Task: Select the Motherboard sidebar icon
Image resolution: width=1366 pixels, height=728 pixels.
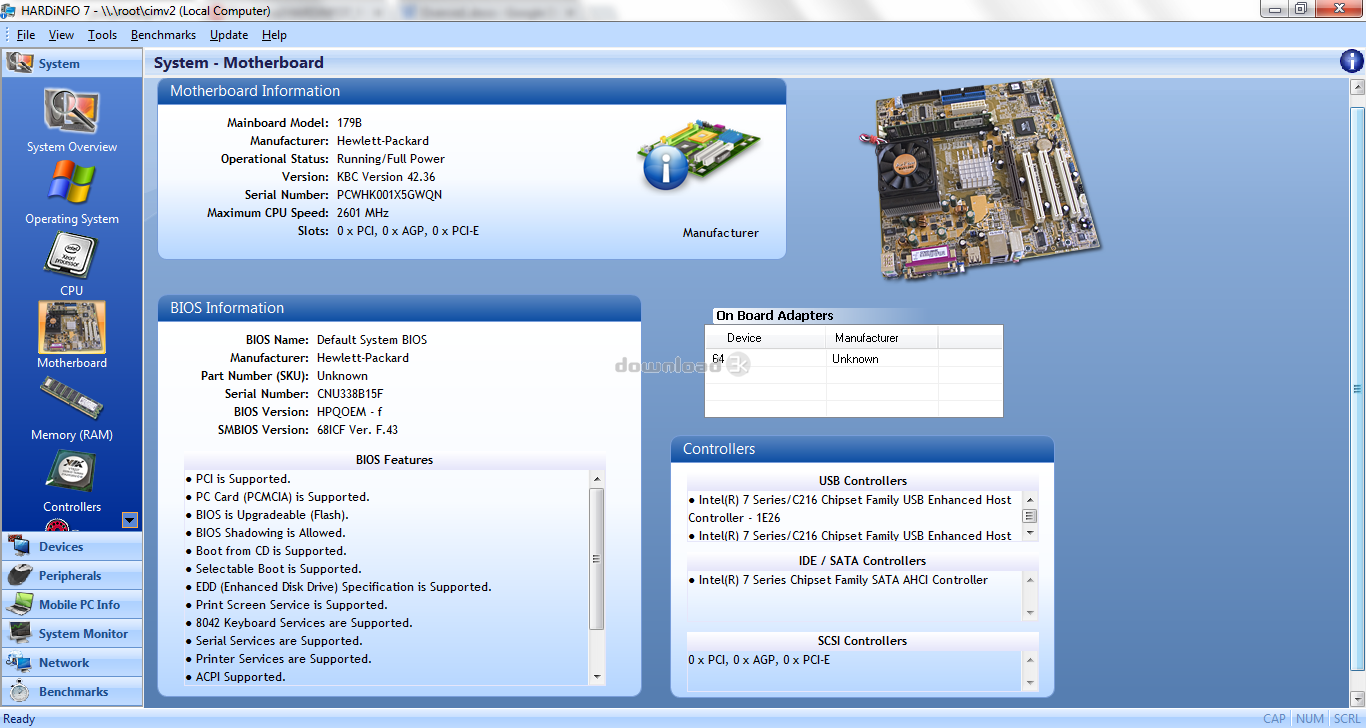Action: 71,327
